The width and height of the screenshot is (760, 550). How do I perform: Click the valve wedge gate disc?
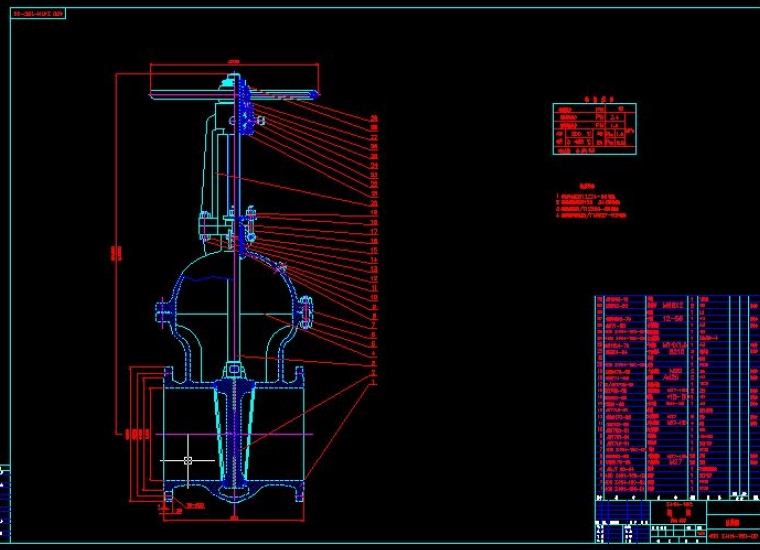(x=234, y=430)
